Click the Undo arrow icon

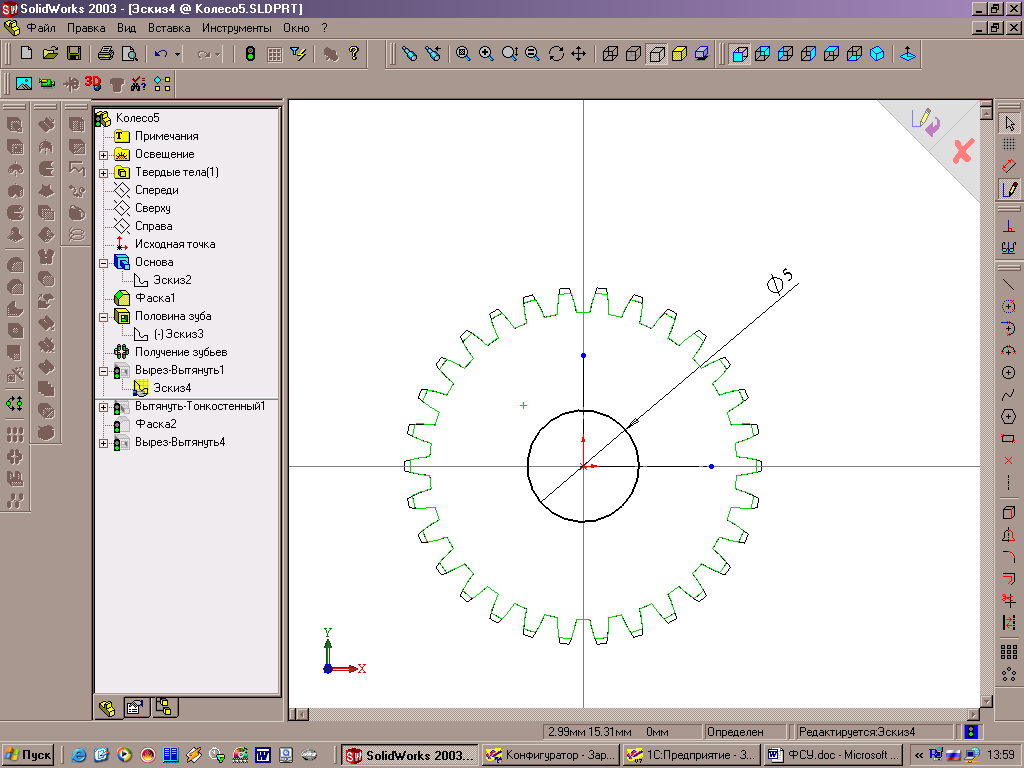(161, 54)
